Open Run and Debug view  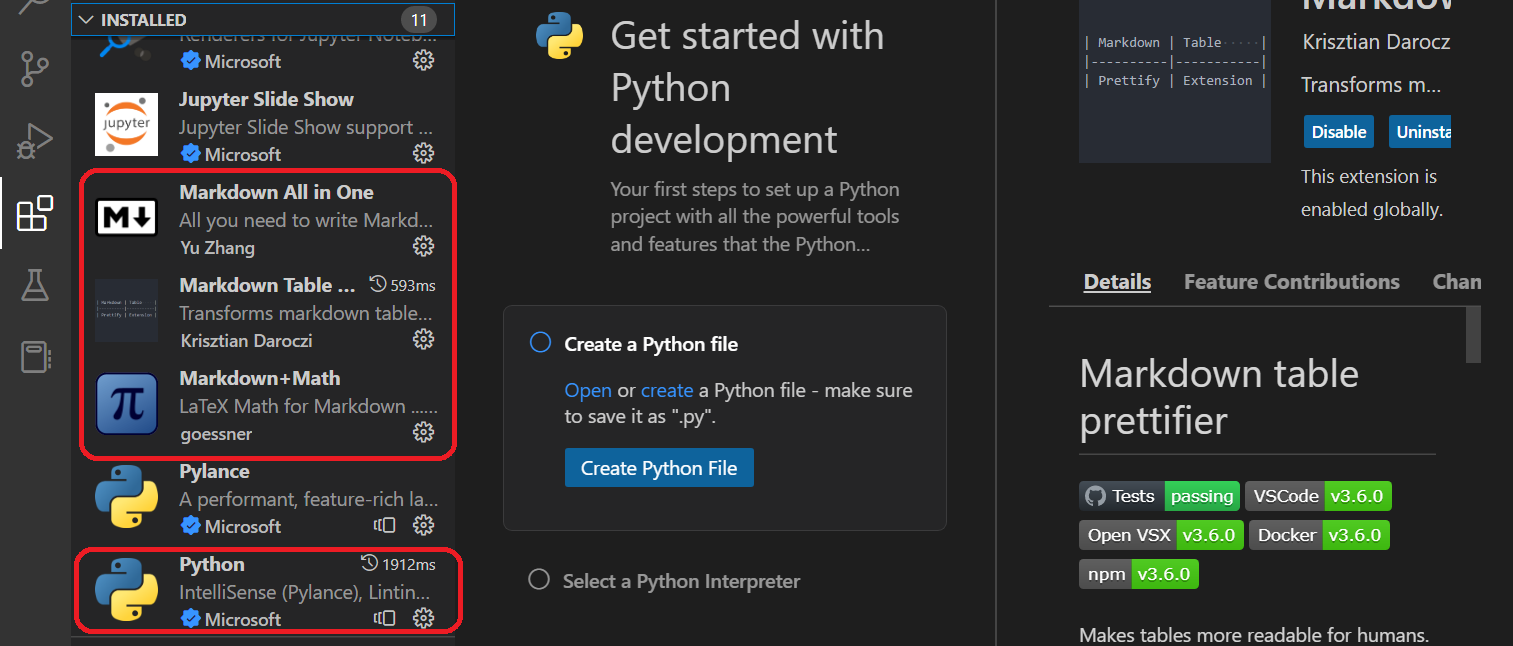tap(35, 142)
